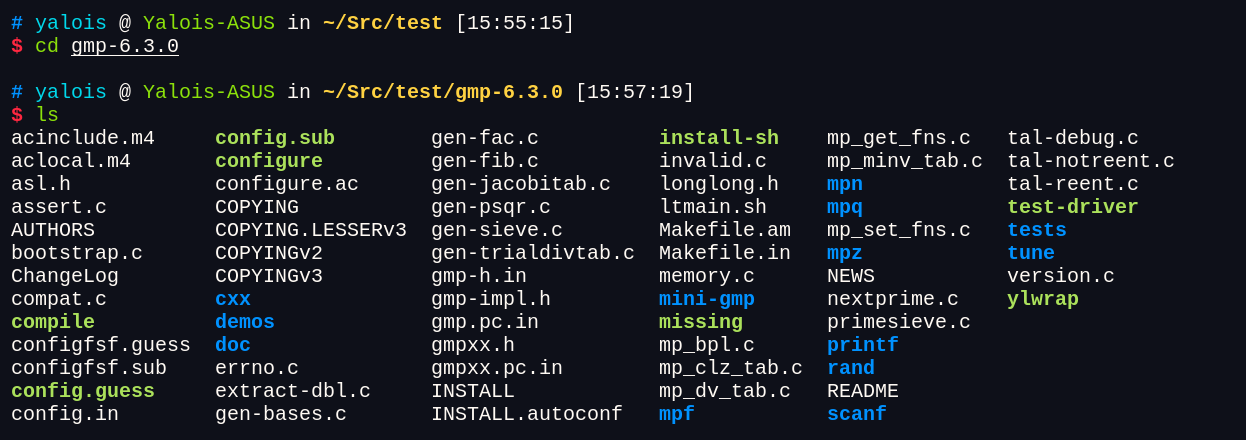Click the mini-gmp directory entry
Image resolution: width=1246 pixels, height=440 pixels.
pos(706,299)
